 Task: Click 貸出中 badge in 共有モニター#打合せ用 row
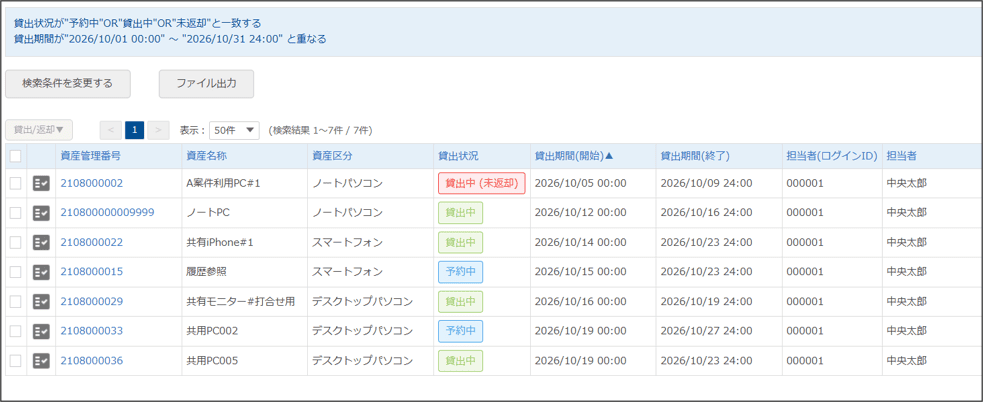460,301
